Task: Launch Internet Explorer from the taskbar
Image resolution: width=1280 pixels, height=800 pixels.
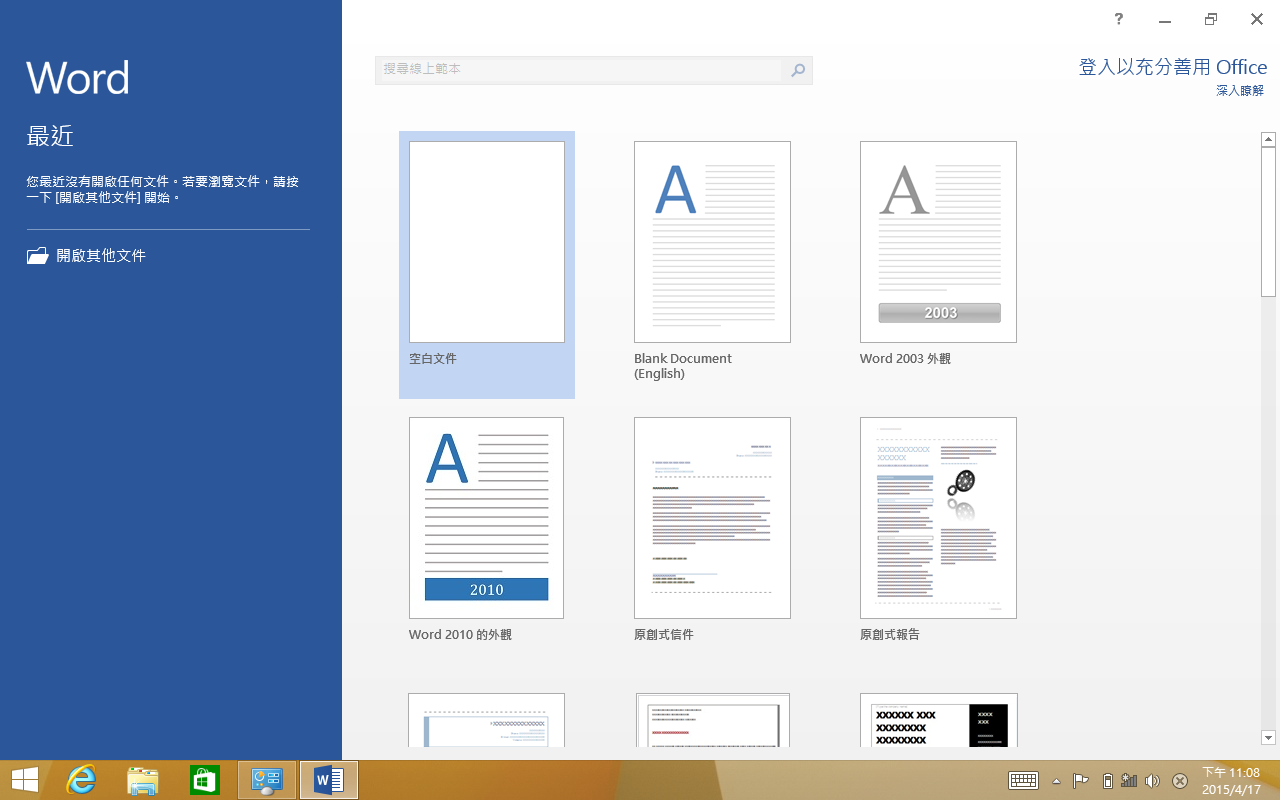Action: pyautogui.click(x=81, y=780)
